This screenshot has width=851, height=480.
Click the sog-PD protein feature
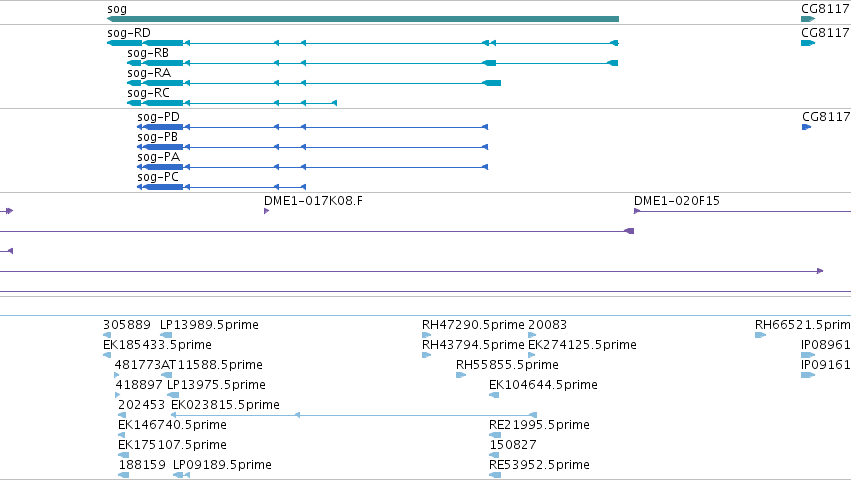[313, 127]
